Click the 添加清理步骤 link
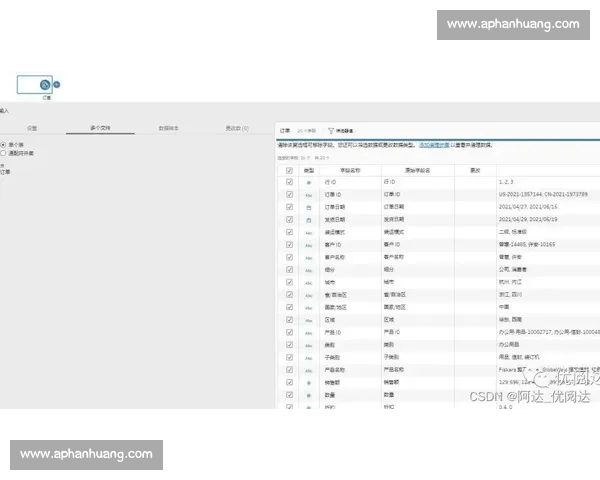This screenshot has height=480, width=600. coord(433,145)
